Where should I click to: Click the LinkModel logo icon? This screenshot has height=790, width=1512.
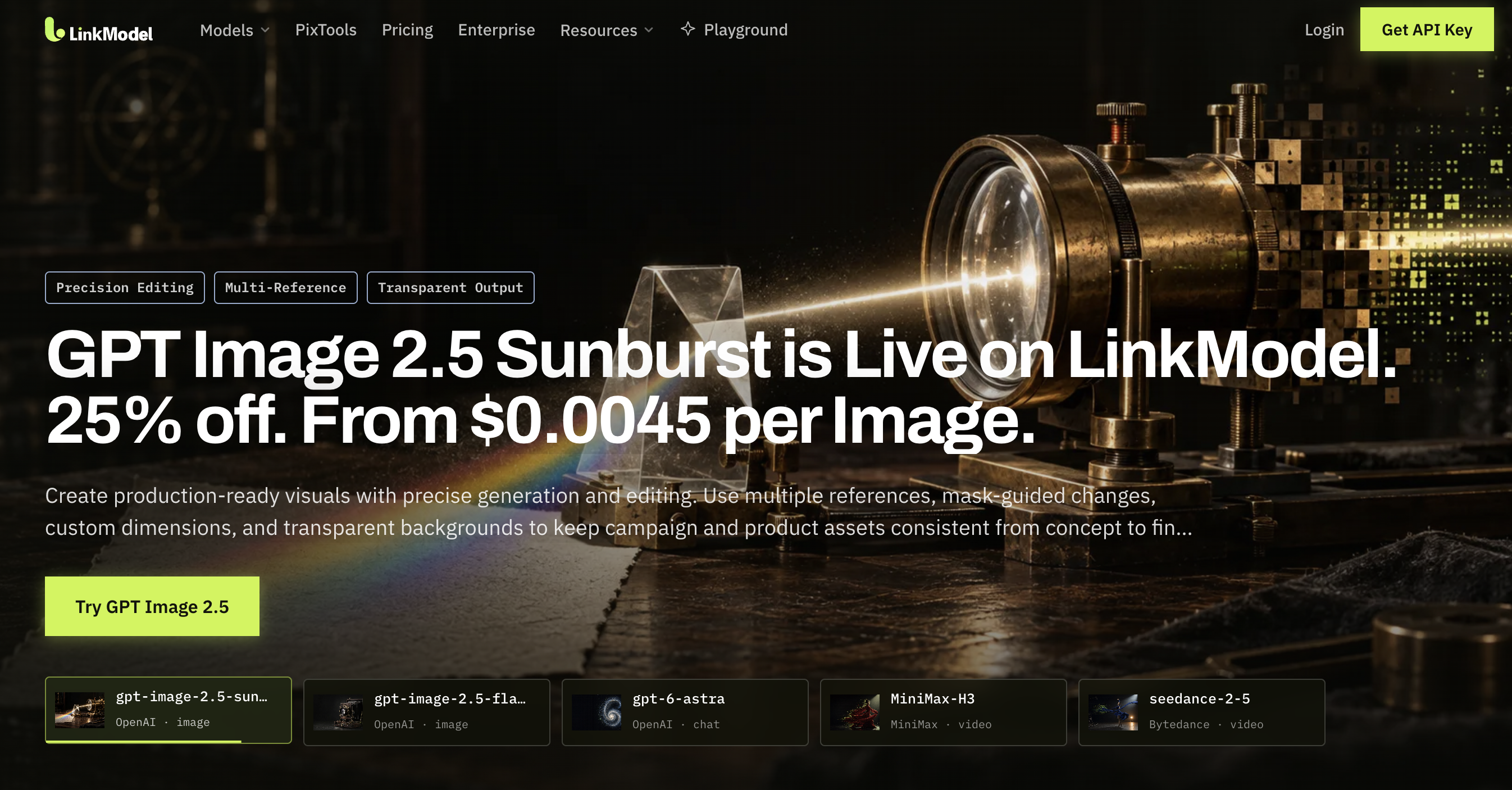point(54,29)
